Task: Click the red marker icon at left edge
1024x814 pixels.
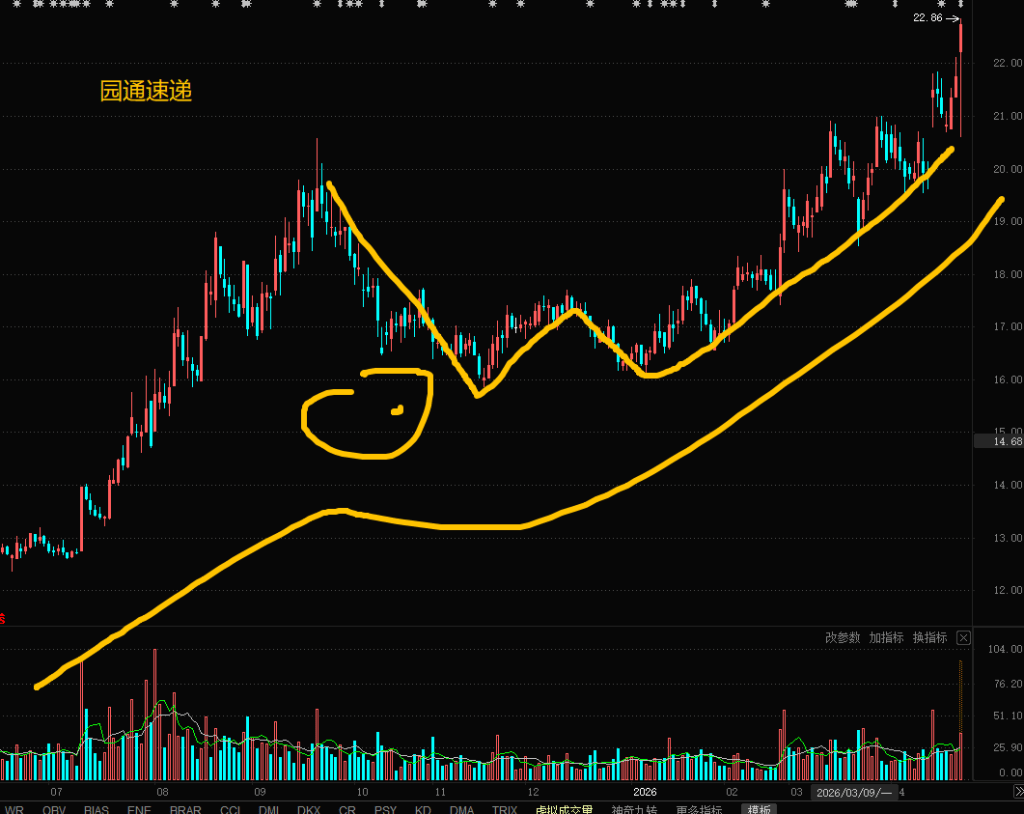Action: 3,618
